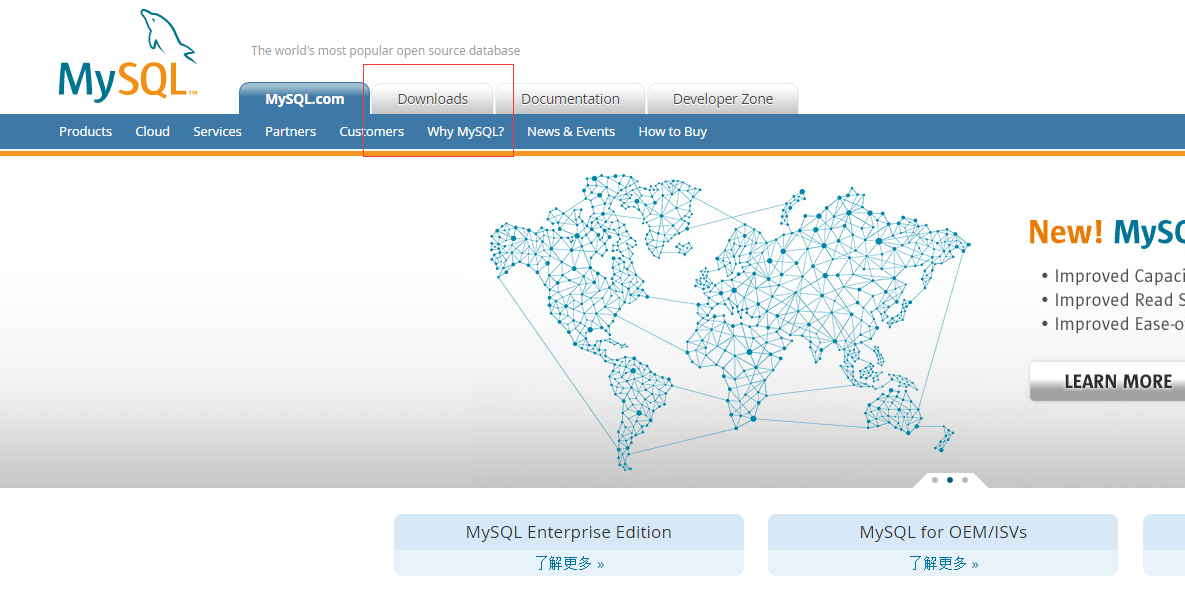
Task: Click 了解更多 under MySQL for OEM/ISVs
Action: pyautogui.click(x=943, y=564)
